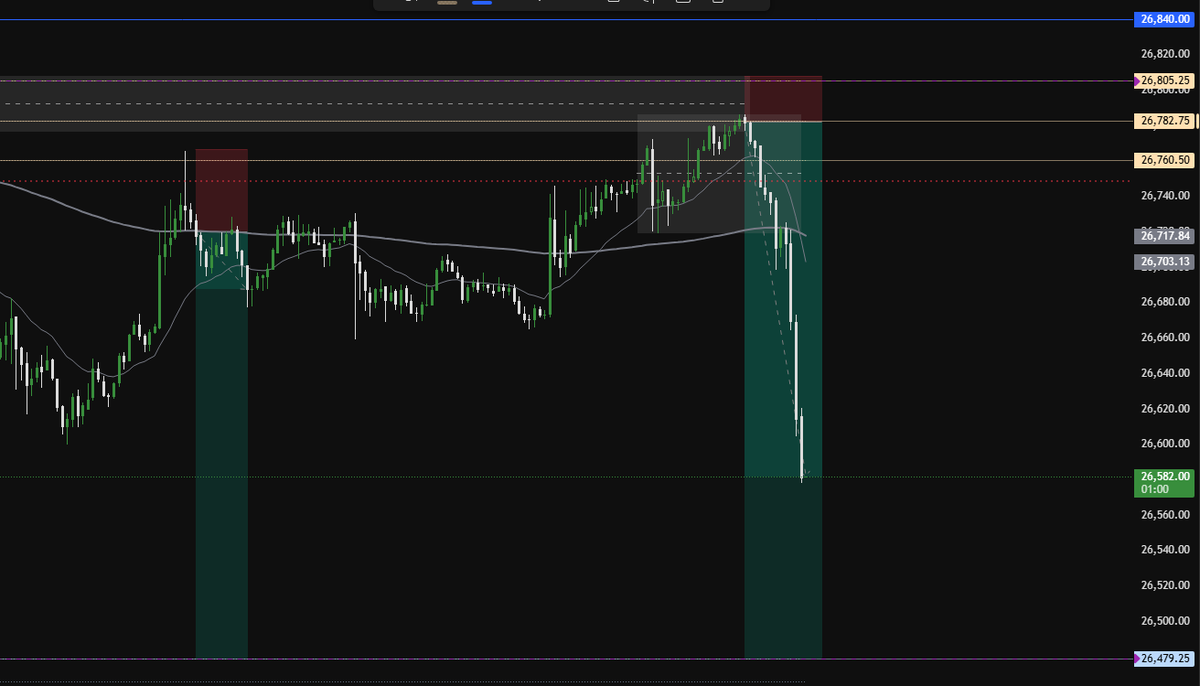Click the 26,560.00 price axis tick
This screenshot has width=1200, height=686.
coord(1165,515)
